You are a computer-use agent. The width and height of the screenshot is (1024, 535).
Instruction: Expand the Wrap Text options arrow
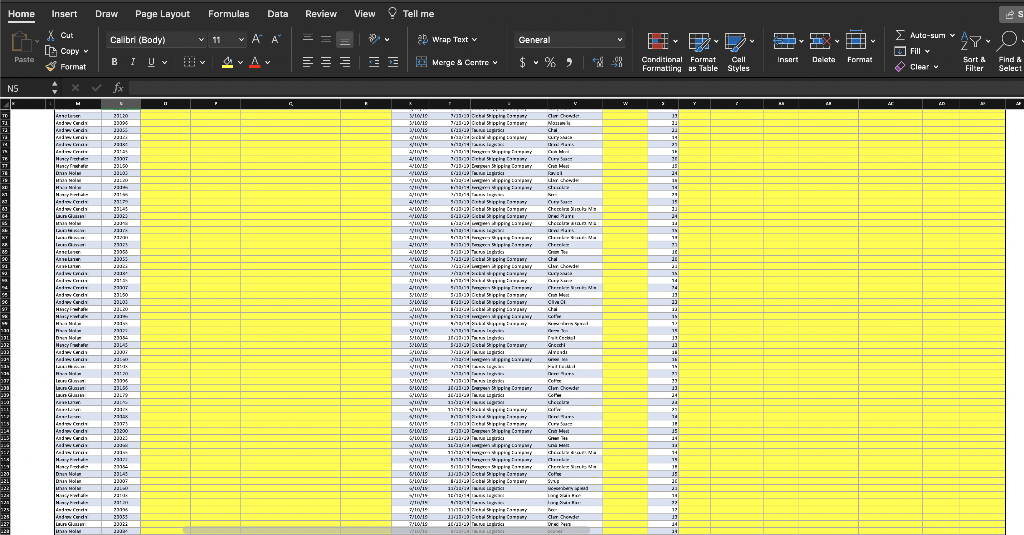click(x=474, y=40)
